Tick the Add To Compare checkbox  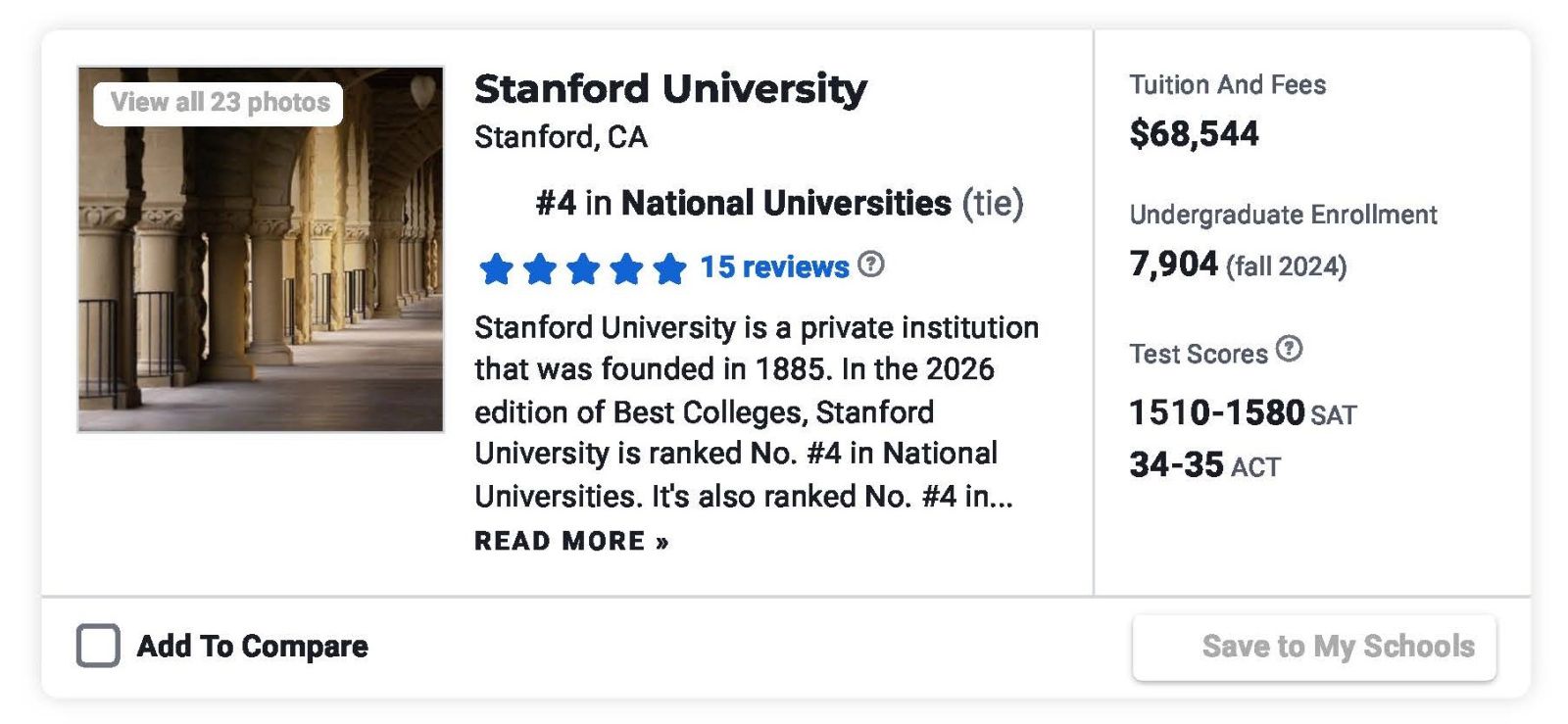98,647
